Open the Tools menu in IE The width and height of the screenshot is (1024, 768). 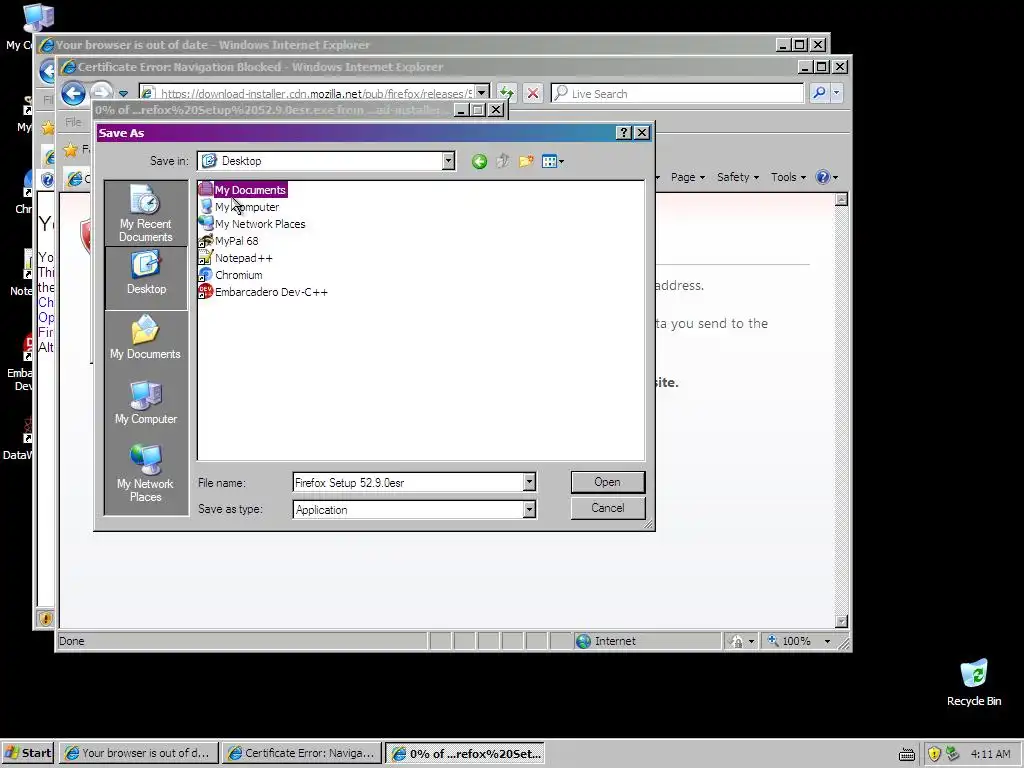[x=788, y=177]
